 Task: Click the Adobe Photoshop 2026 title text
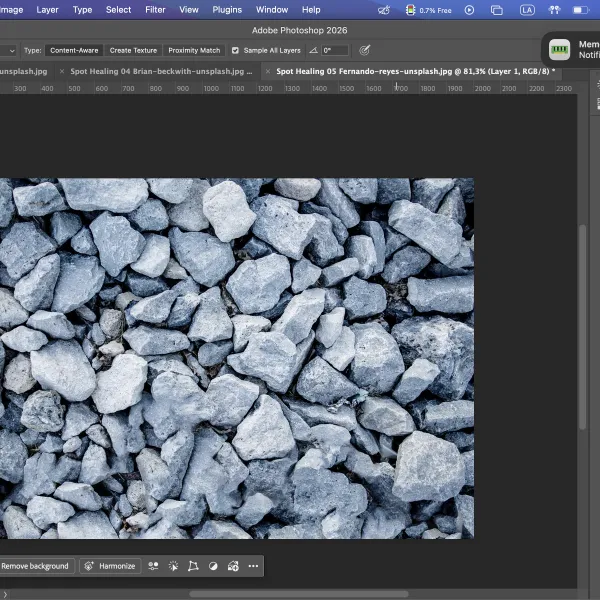pos(300,31)
